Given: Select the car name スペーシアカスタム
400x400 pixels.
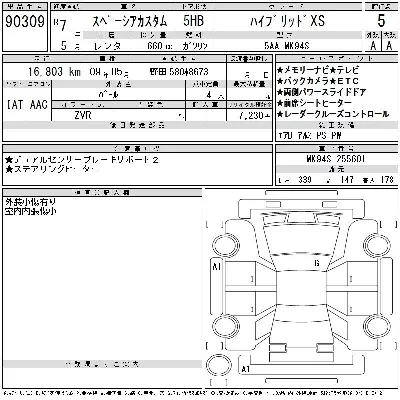Looking at the screenshot, I should pyautogui.click(x=130, y=21).
